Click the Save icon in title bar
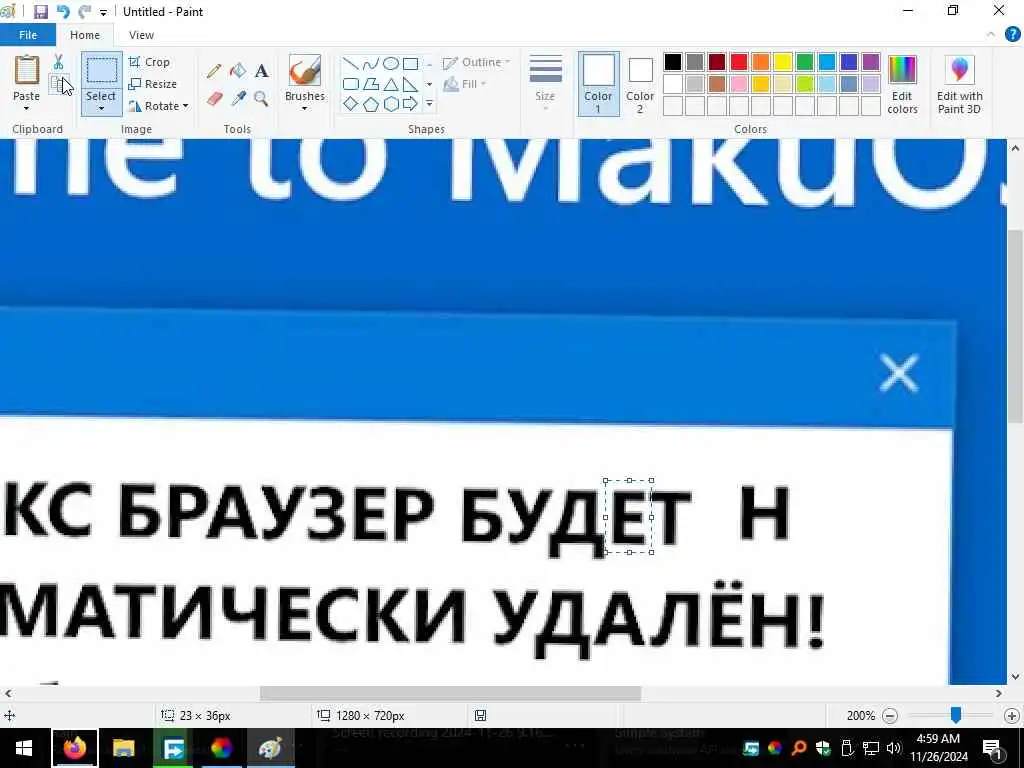Viewport: 1024px width, 768px height. (40, 12)
